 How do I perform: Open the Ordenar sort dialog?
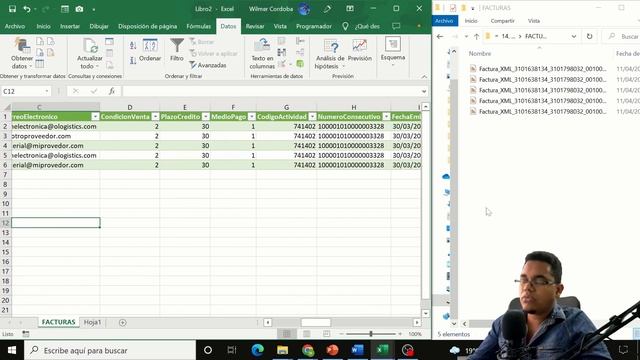[150, 51]
